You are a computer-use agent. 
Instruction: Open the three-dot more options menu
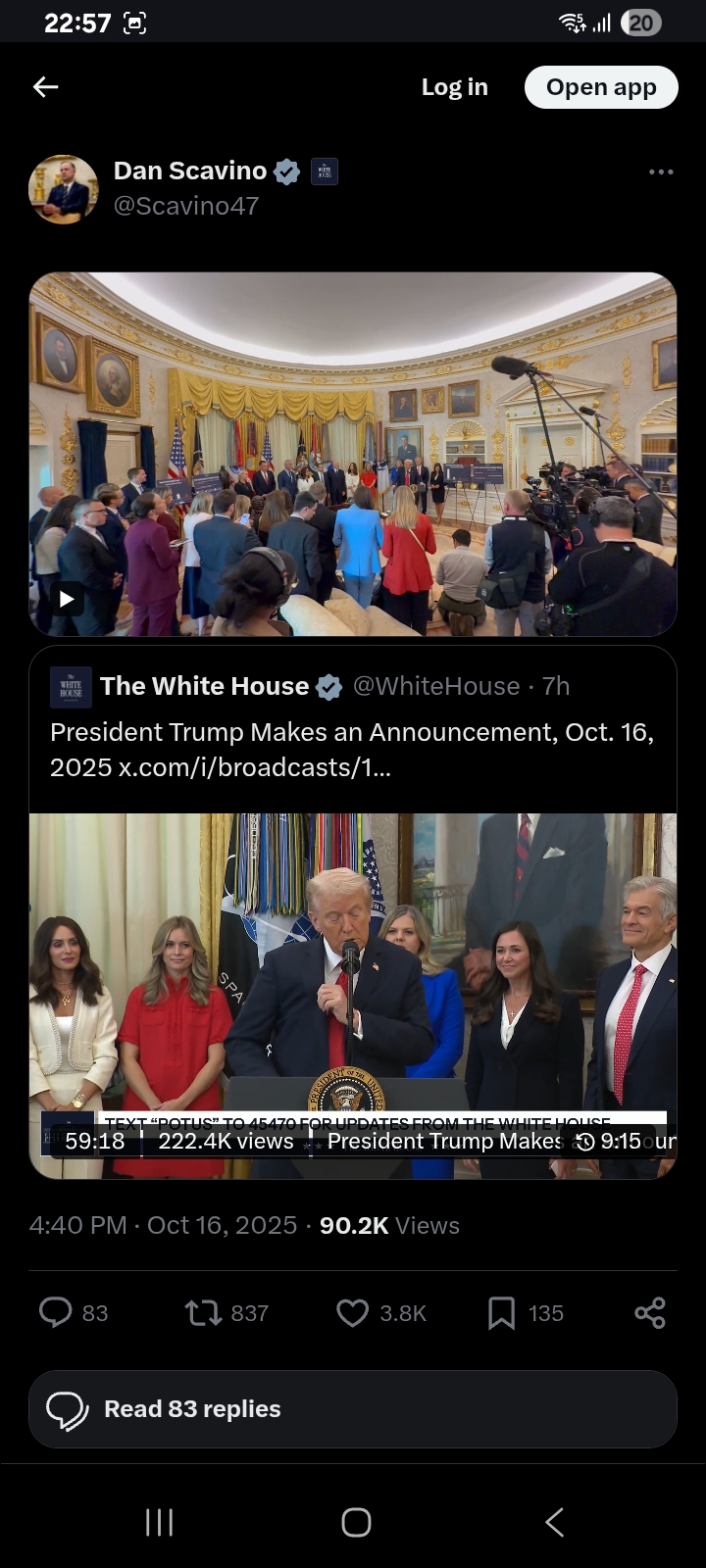(x=661, y=171)
